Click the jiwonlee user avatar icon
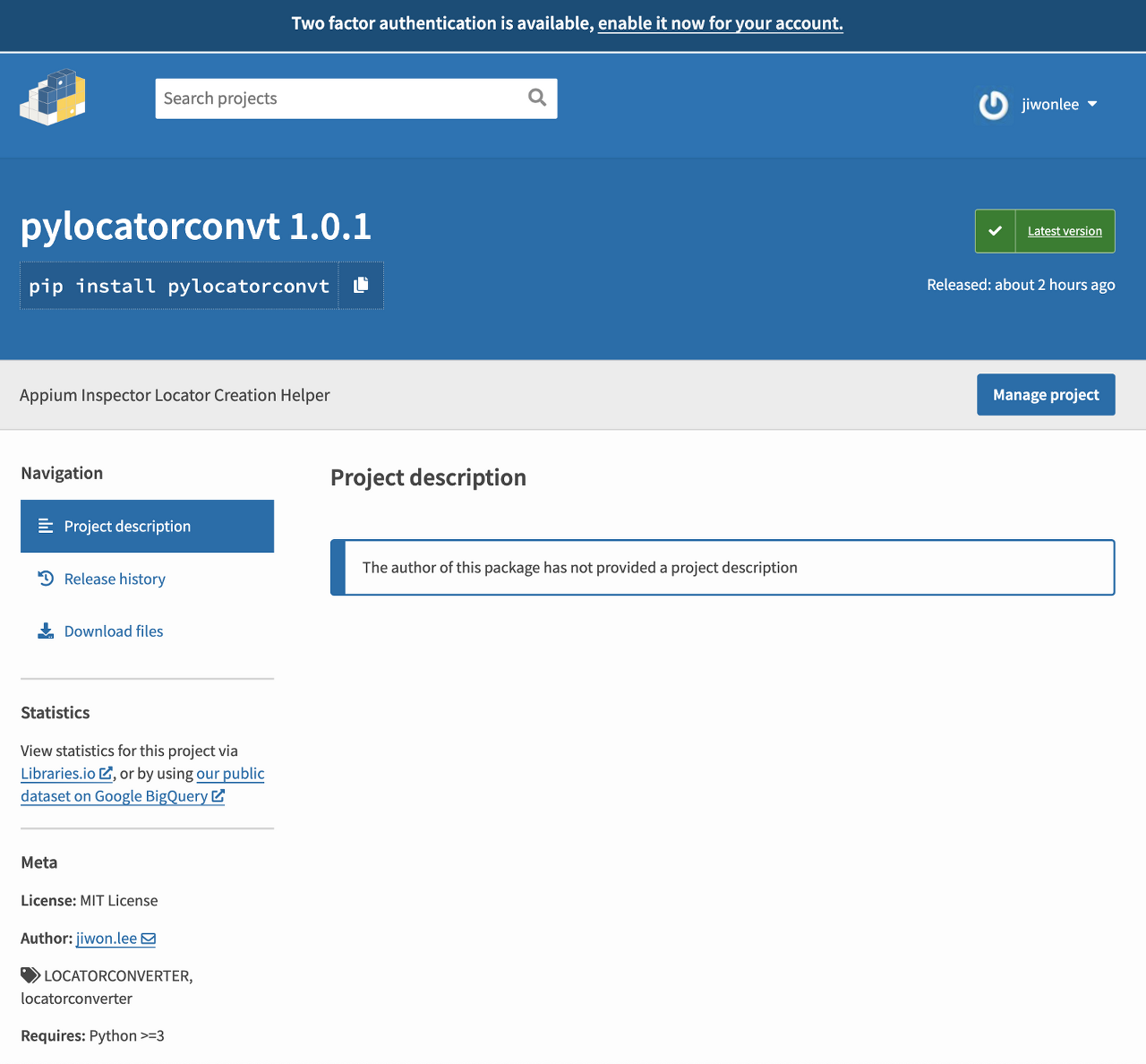 993,105
